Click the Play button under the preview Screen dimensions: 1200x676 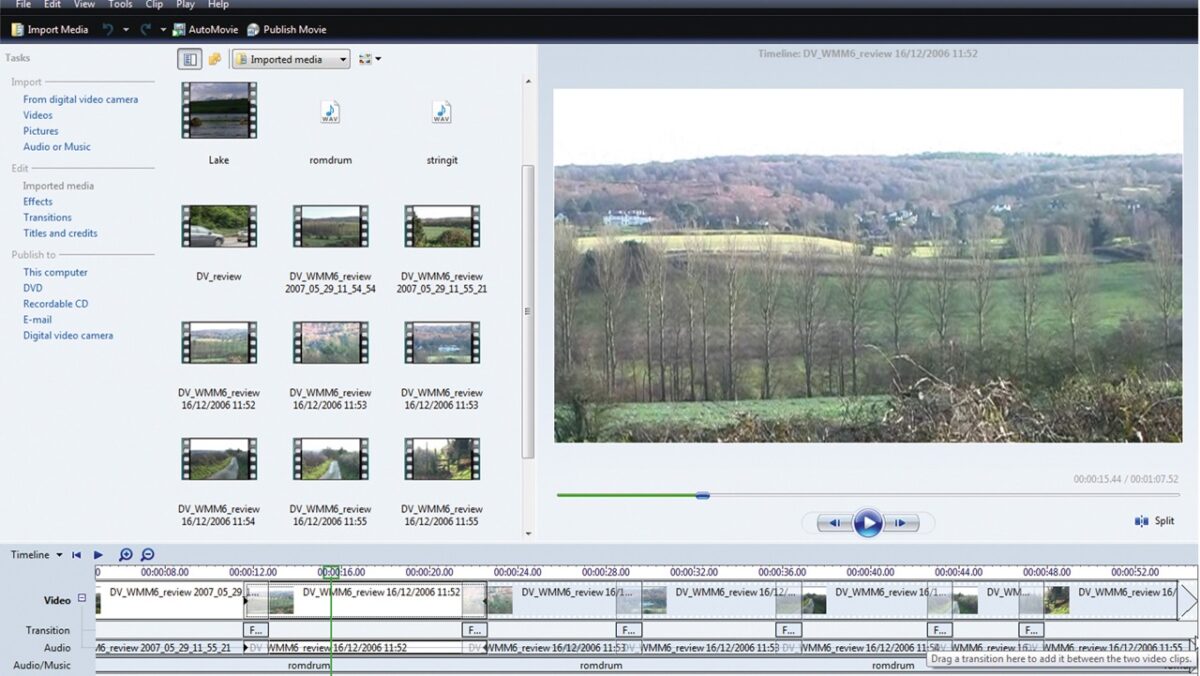coord(867,522)
